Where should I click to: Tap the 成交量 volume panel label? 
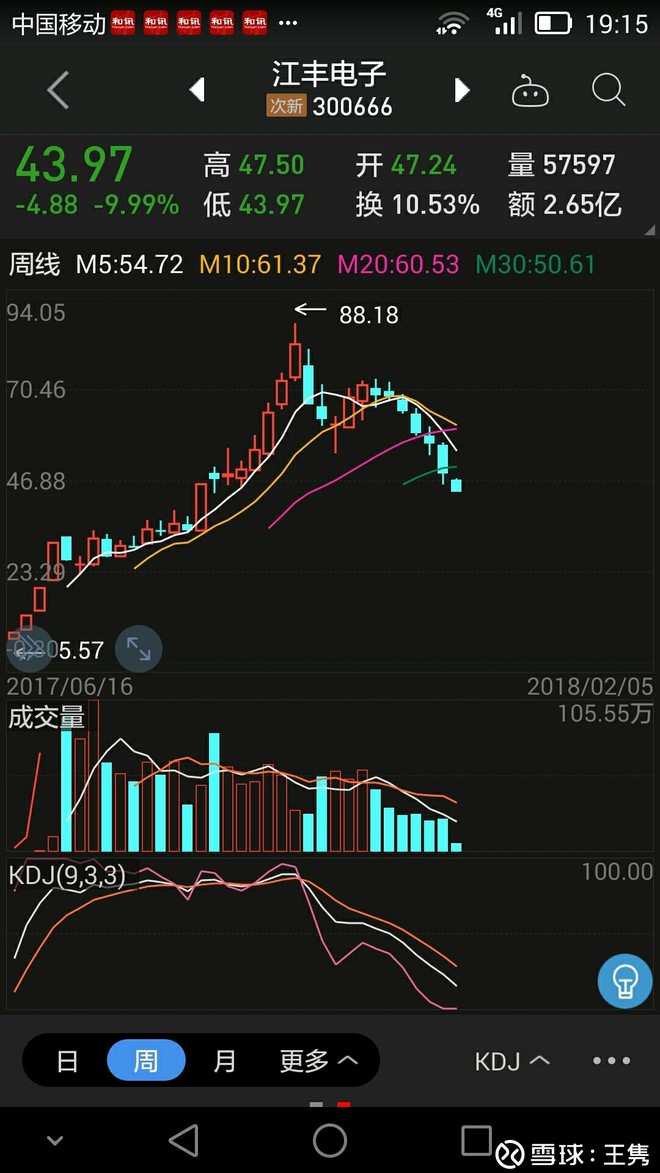tap(46, 717)
